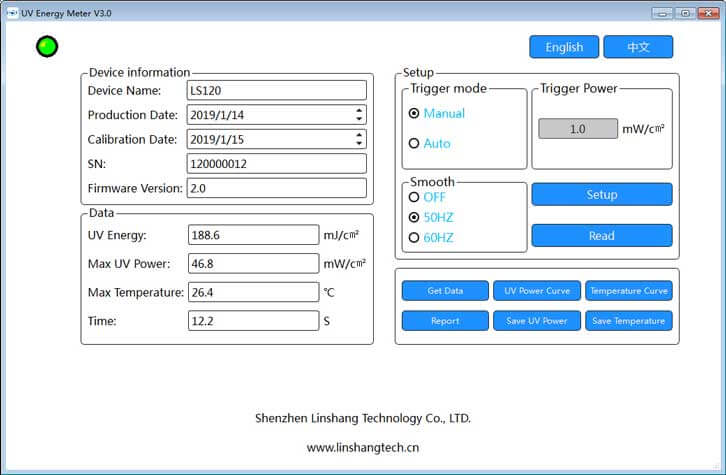Click the Max Temperature field 26.4
Image resolution: width=726 pixels, height=475 pixels.
tap(253, 293)
